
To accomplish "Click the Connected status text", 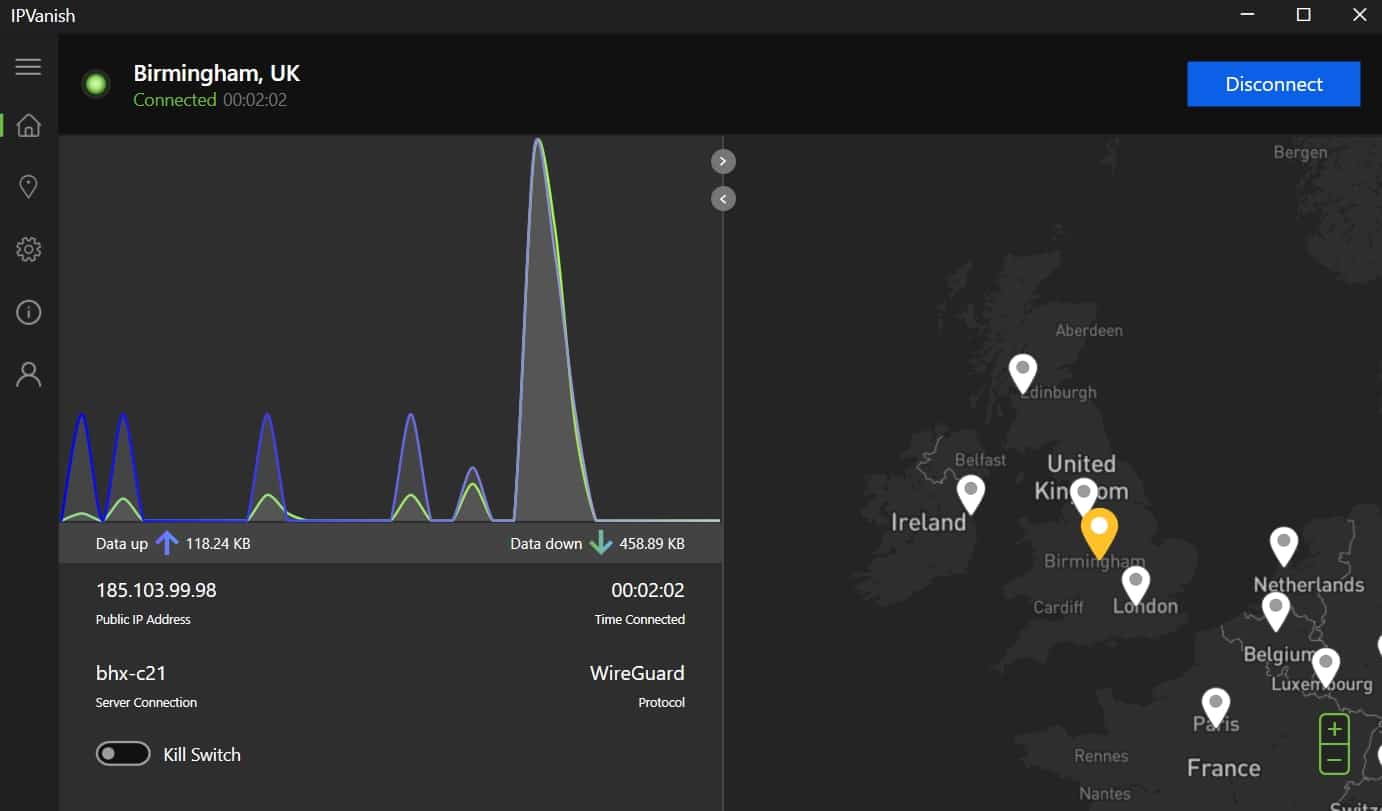I will click(x=175, y=100).
